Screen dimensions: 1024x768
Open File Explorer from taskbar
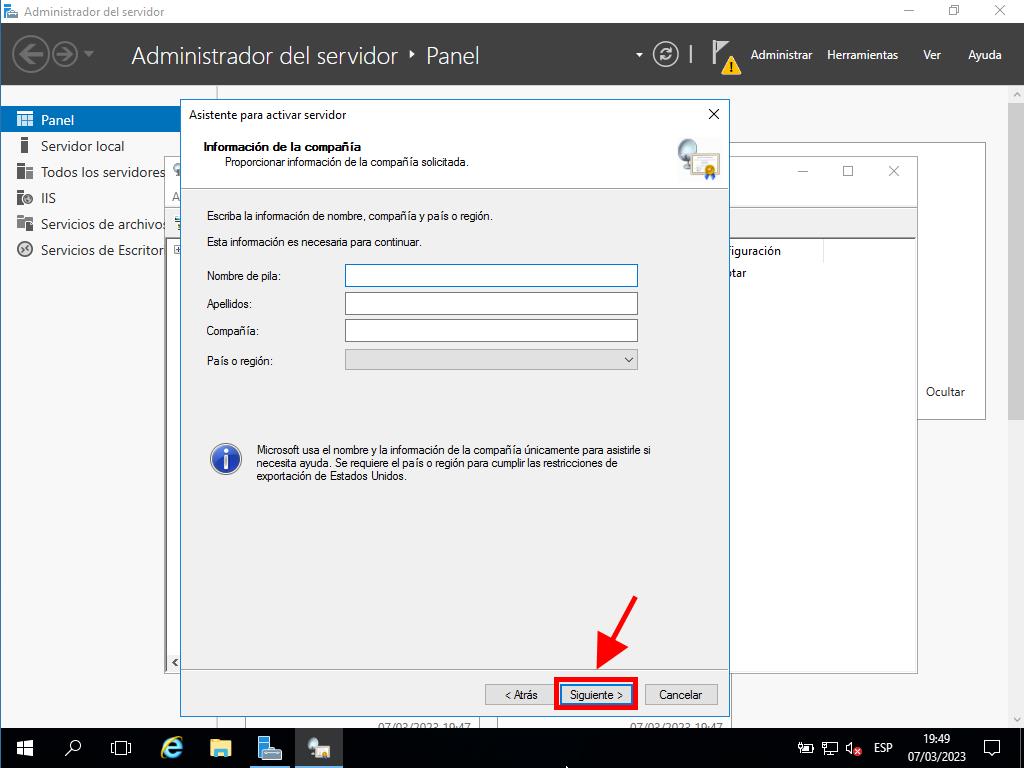coord(221,747)
